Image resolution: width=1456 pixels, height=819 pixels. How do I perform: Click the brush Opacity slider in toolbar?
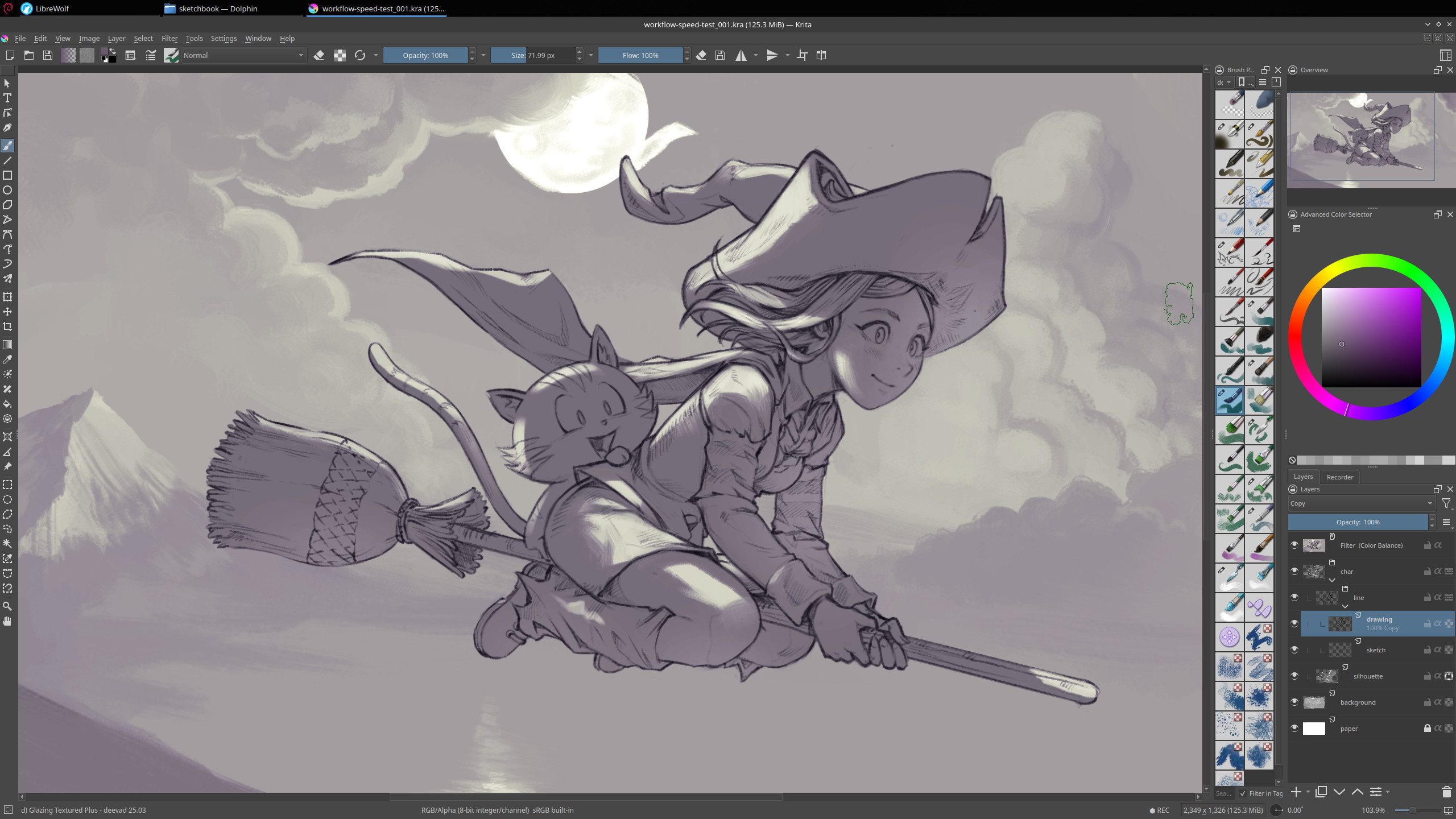tap(425, 55)
